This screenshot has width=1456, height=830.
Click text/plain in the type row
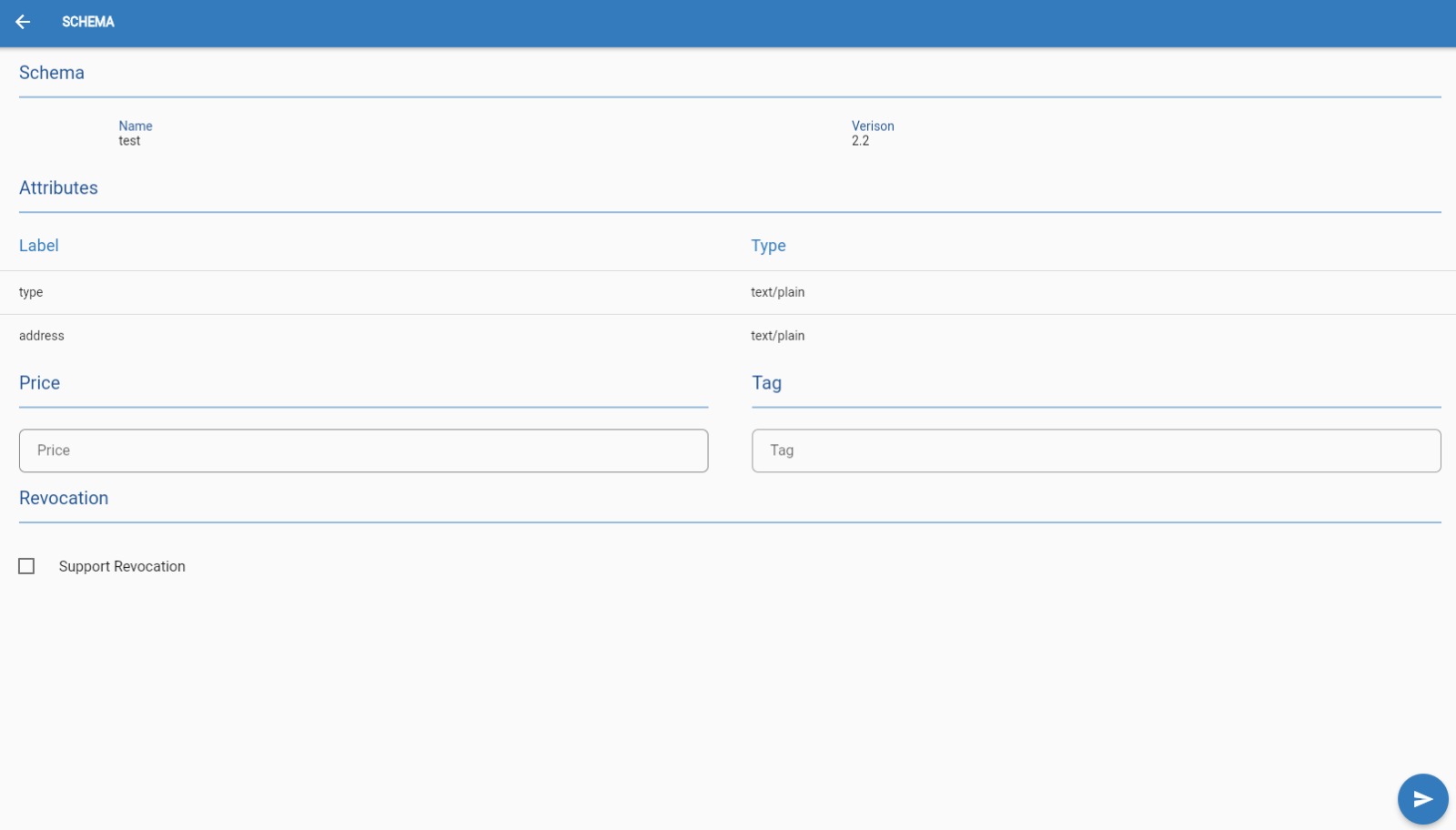click(777, 292)
